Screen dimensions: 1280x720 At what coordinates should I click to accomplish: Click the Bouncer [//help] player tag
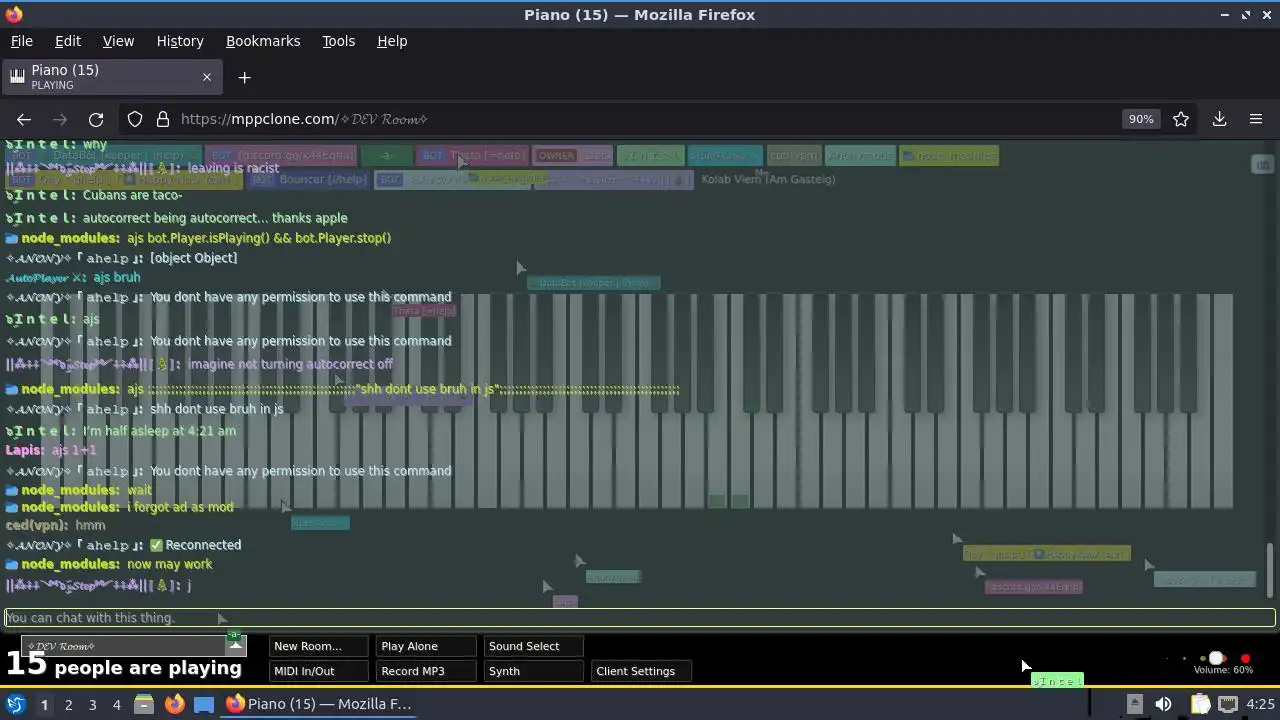click(308, 180)
